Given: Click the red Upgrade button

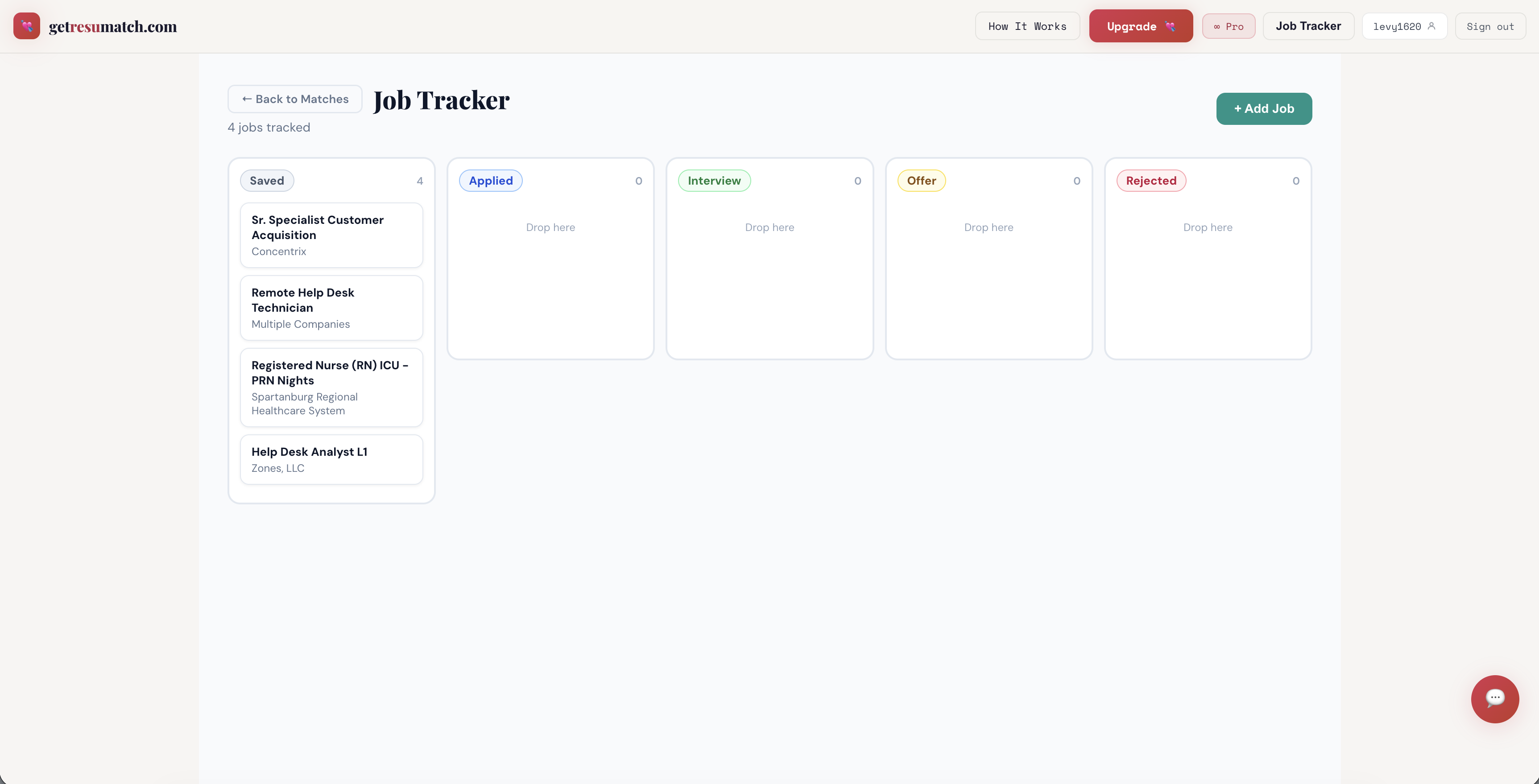Looking at the screenshot, I should (x=1140, y=26).
